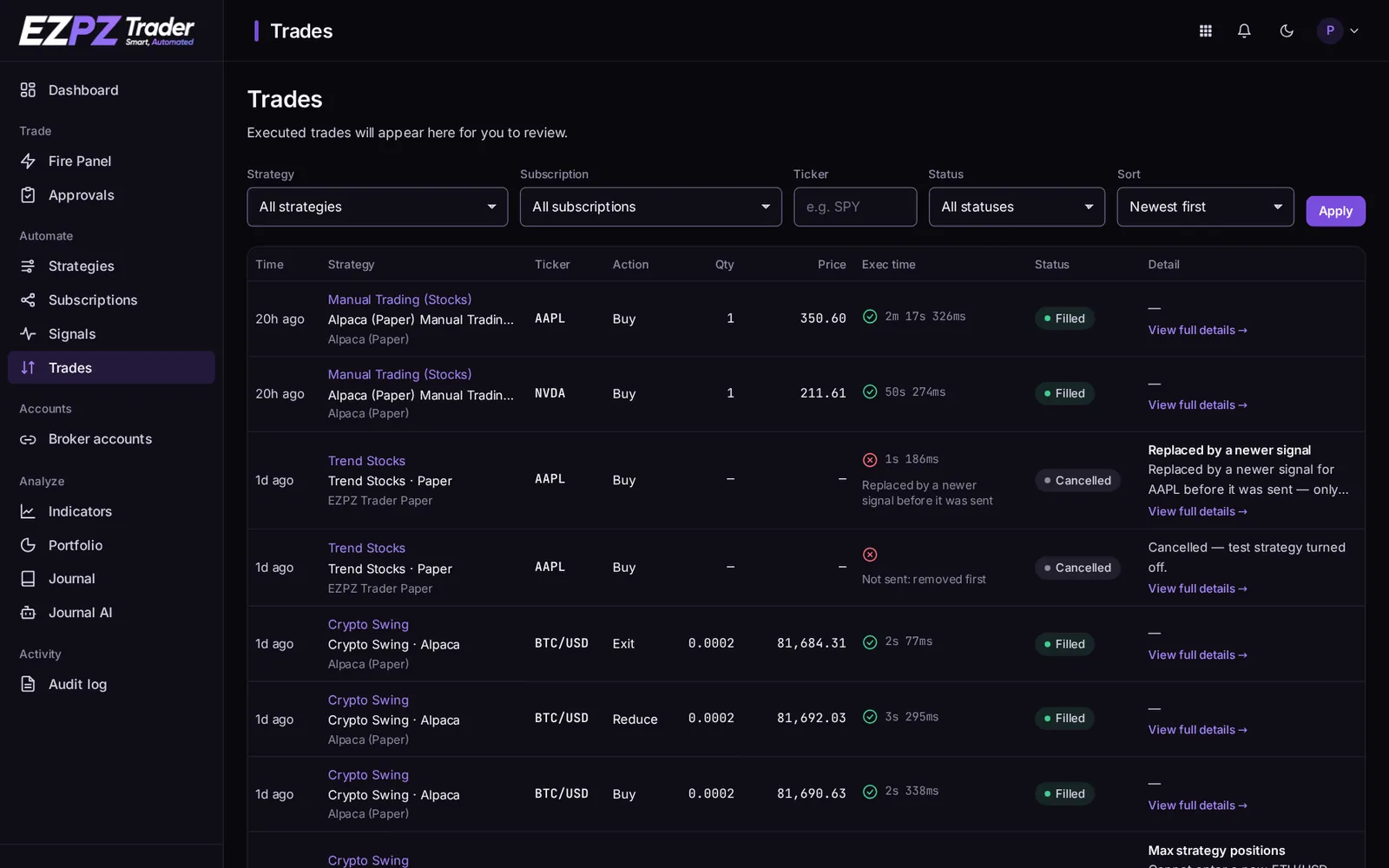Viewport: 1389px width, 868px height.
Task: Open Portfolio page
Action: [x=111, y=545]
